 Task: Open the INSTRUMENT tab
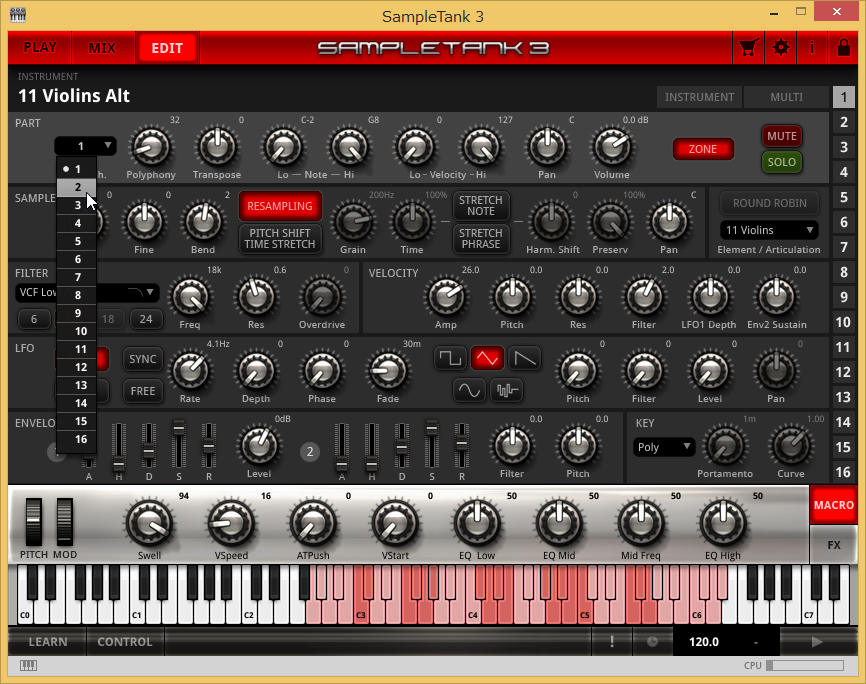[x=699, y=97]
